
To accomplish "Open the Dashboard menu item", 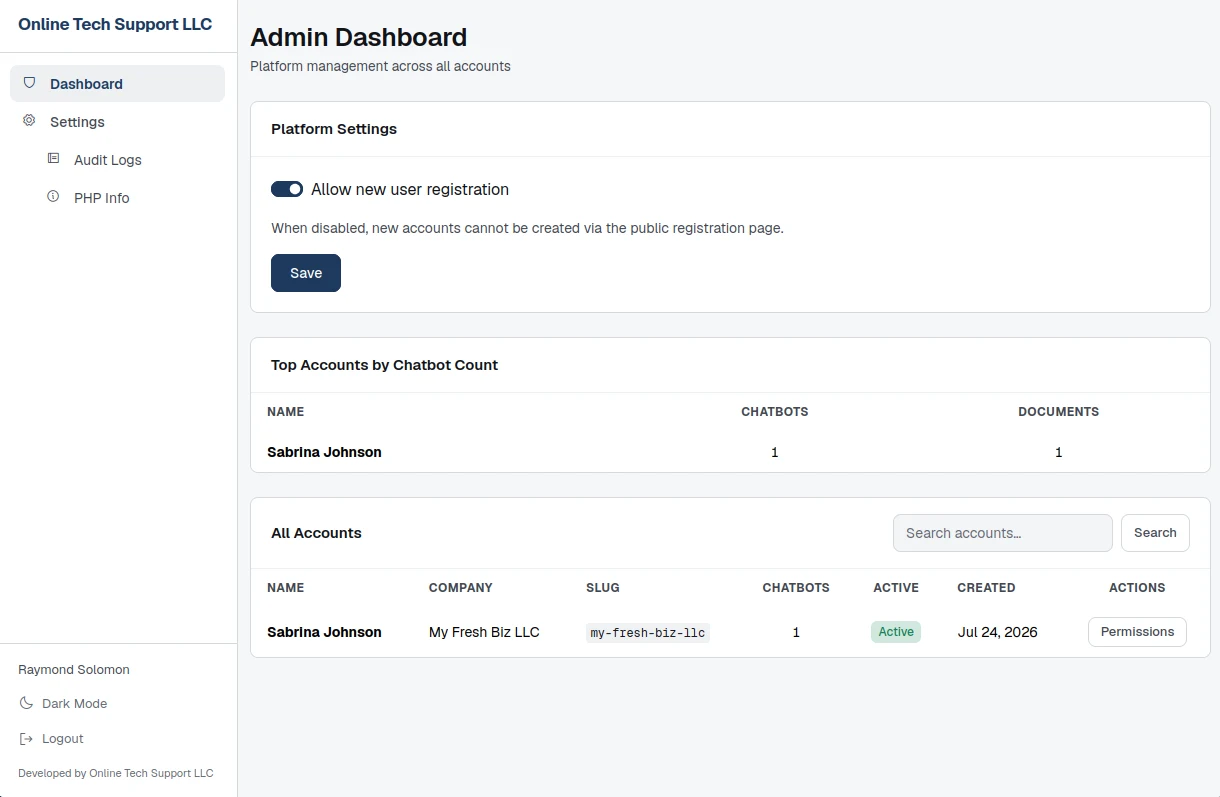I will pos(117,83).
